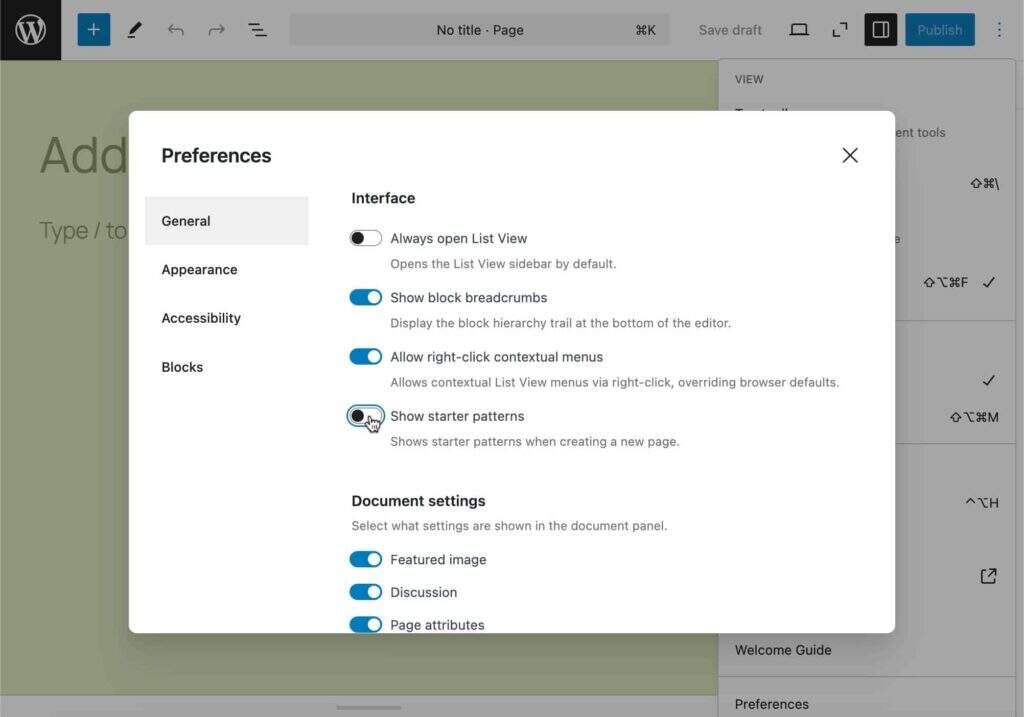Click the Publish button
1024x717 pixels.
(x=940, y=30)
